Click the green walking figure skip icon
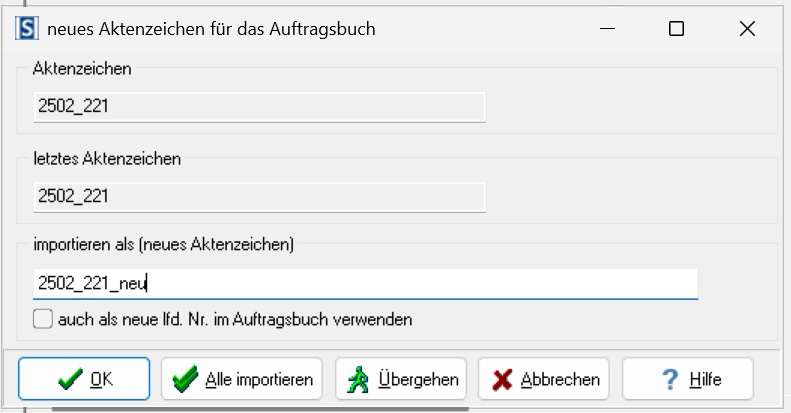This screenshot has width=791, height=413. [x=358, y=379]
